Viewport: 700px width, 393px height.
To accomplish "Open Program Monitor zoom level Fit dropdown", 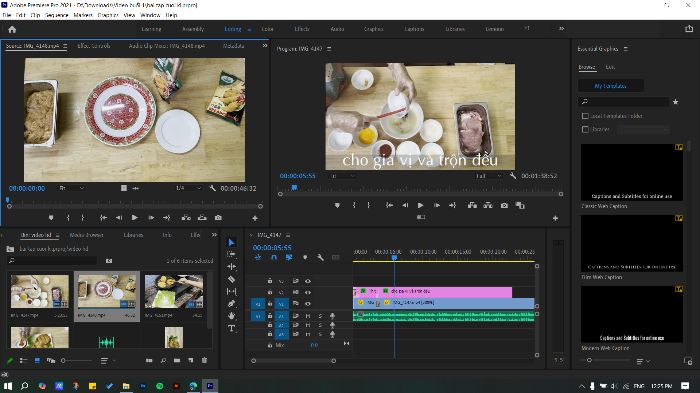I will (x=343, y=176).
